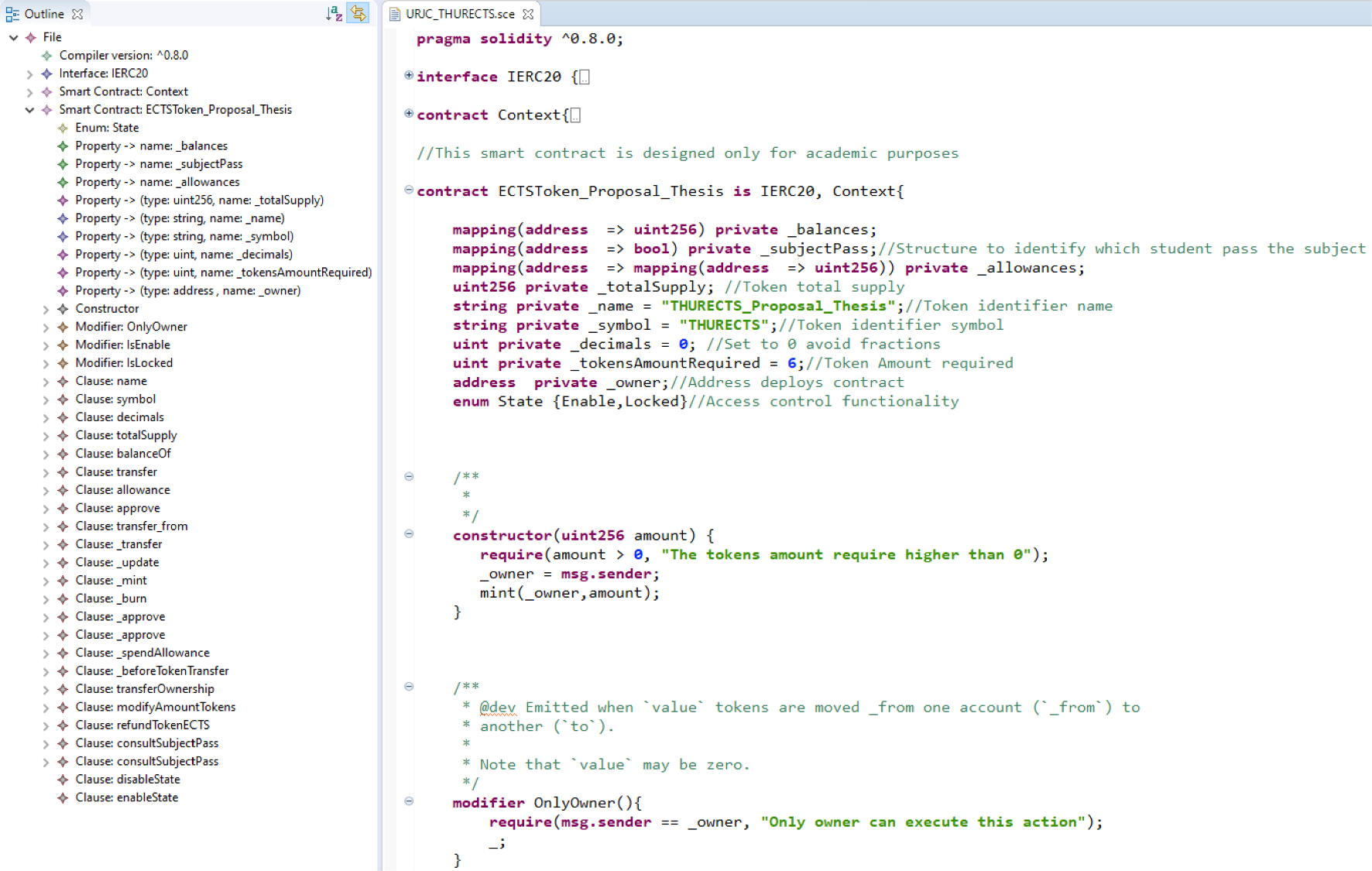Select Clause: transferOwnership in the outline

(144, 689)
